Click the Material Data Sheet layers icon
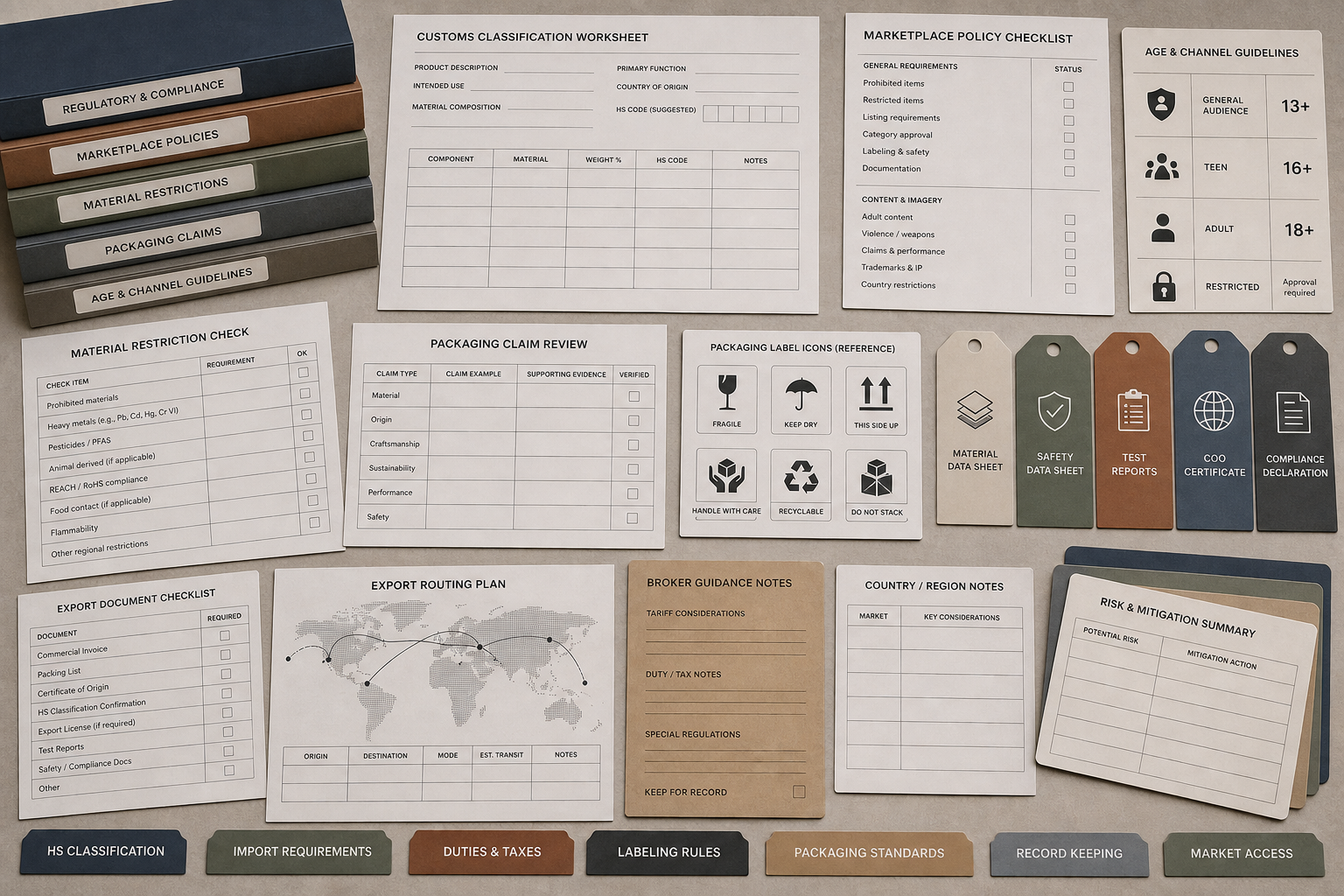 [x=975, y=409]
